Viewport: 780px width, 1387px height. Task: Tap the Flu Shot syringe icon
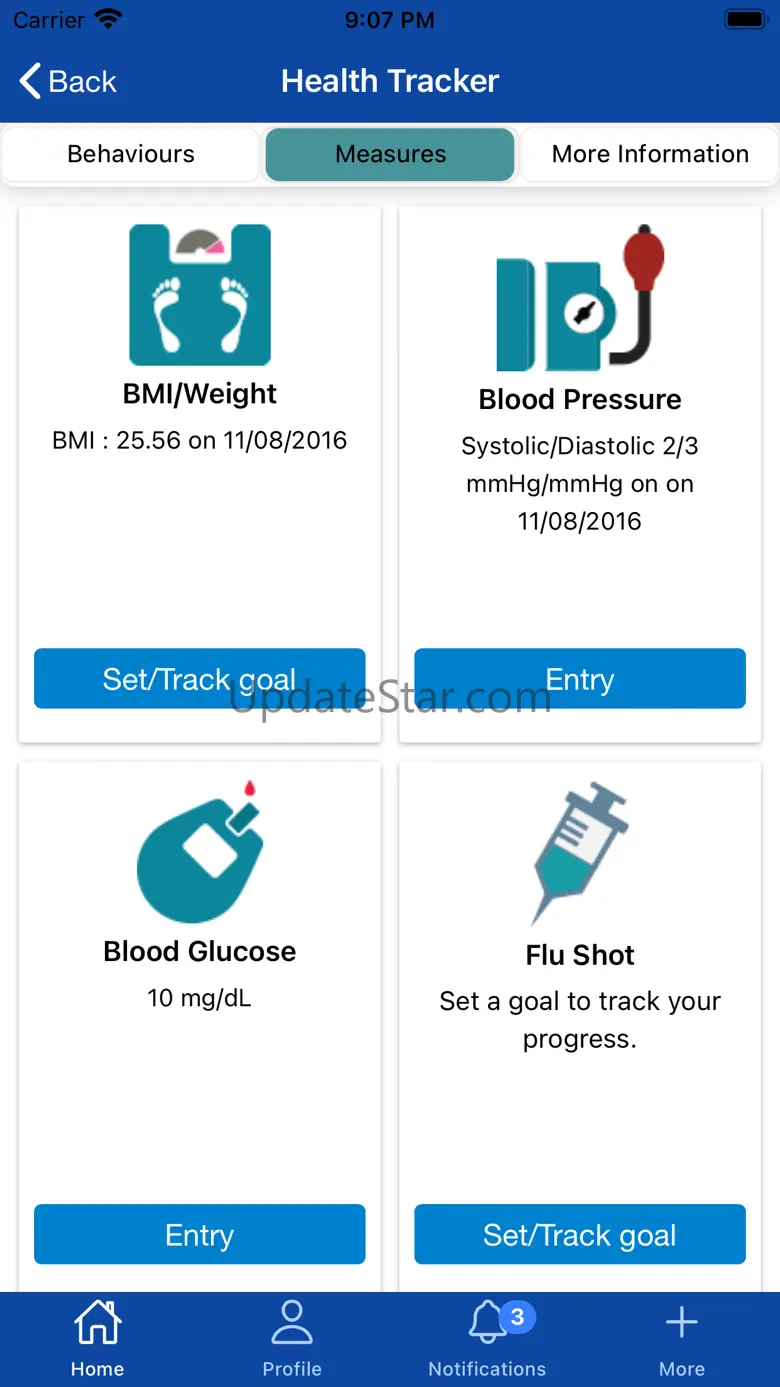pos(580,853)
